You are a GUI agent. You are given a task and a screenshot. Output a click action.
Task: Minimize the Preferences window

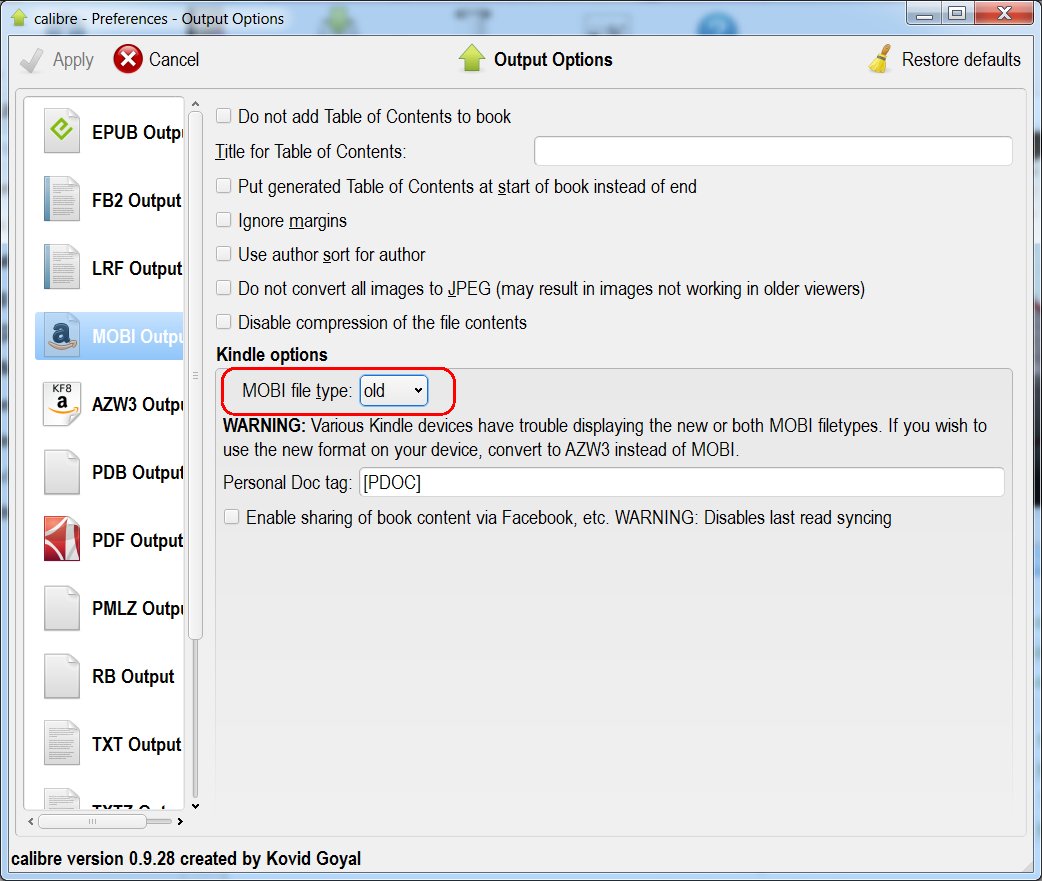(x=924, y=13)
